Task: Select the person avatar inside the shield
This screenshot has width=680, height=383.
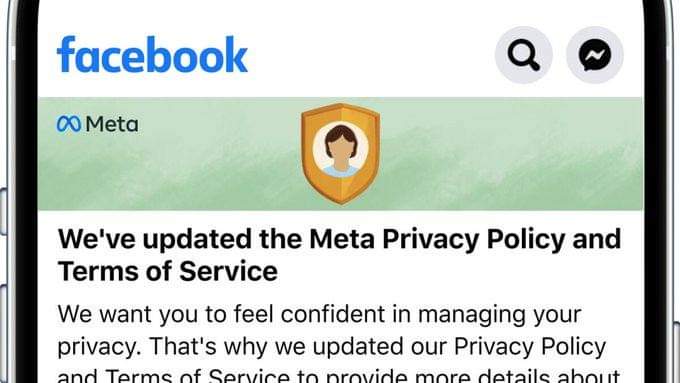Action: tap(341, 150)
